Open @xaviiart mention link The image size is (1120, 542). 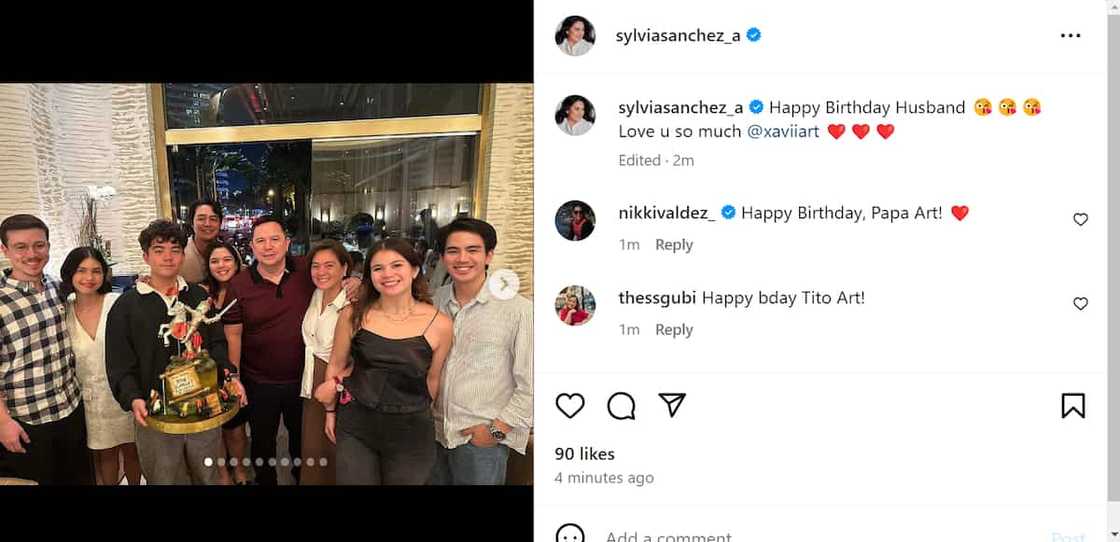click(x=783, y=131)
